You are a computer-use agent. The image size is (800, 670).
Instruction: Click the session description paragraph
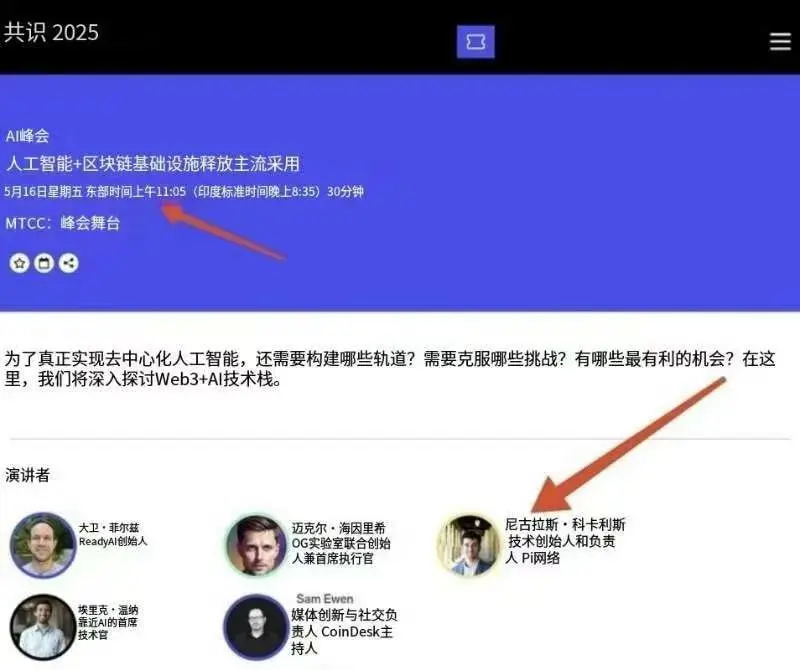[390, 369]
